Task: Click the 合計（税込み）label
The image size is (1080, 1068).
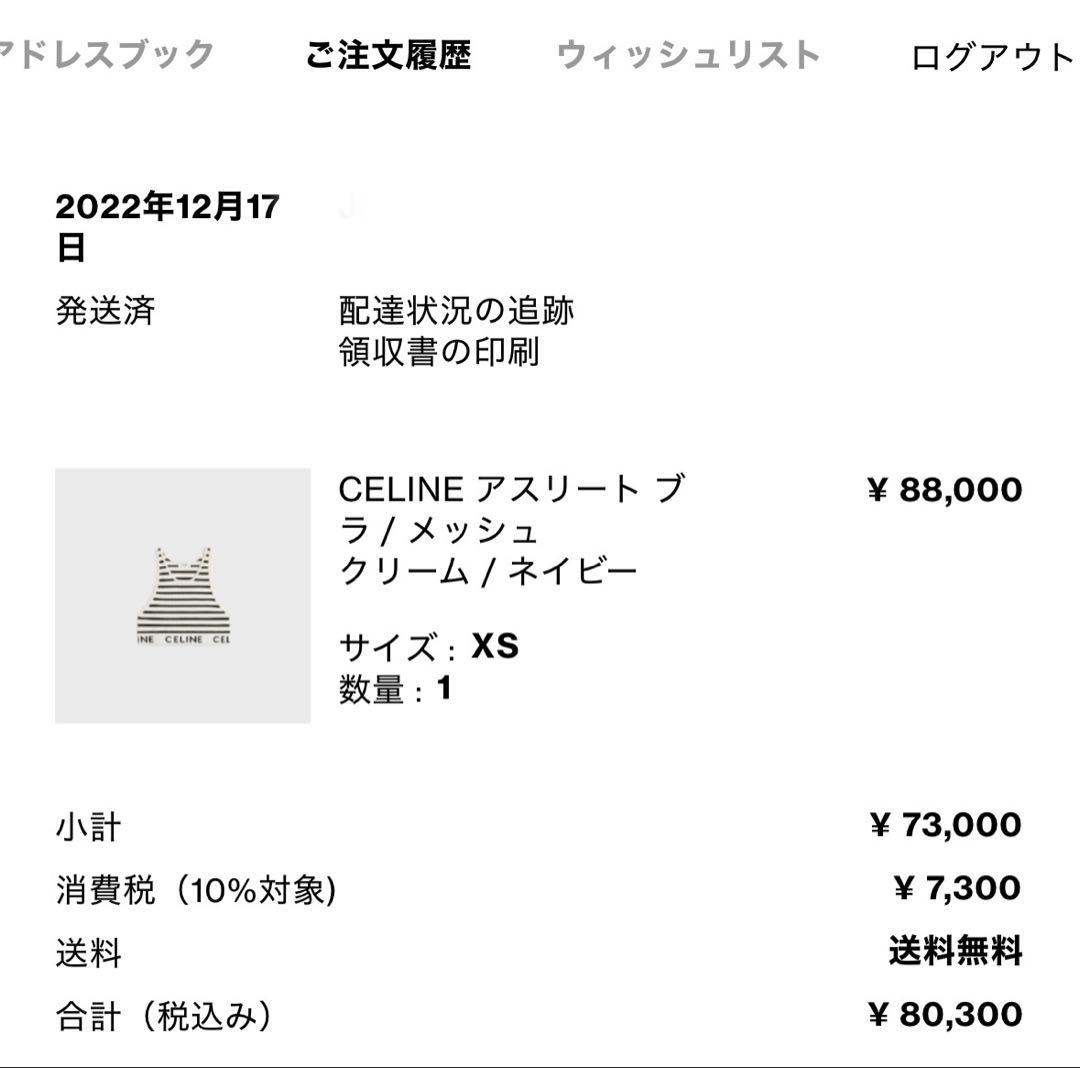Action: [163, 1016]
